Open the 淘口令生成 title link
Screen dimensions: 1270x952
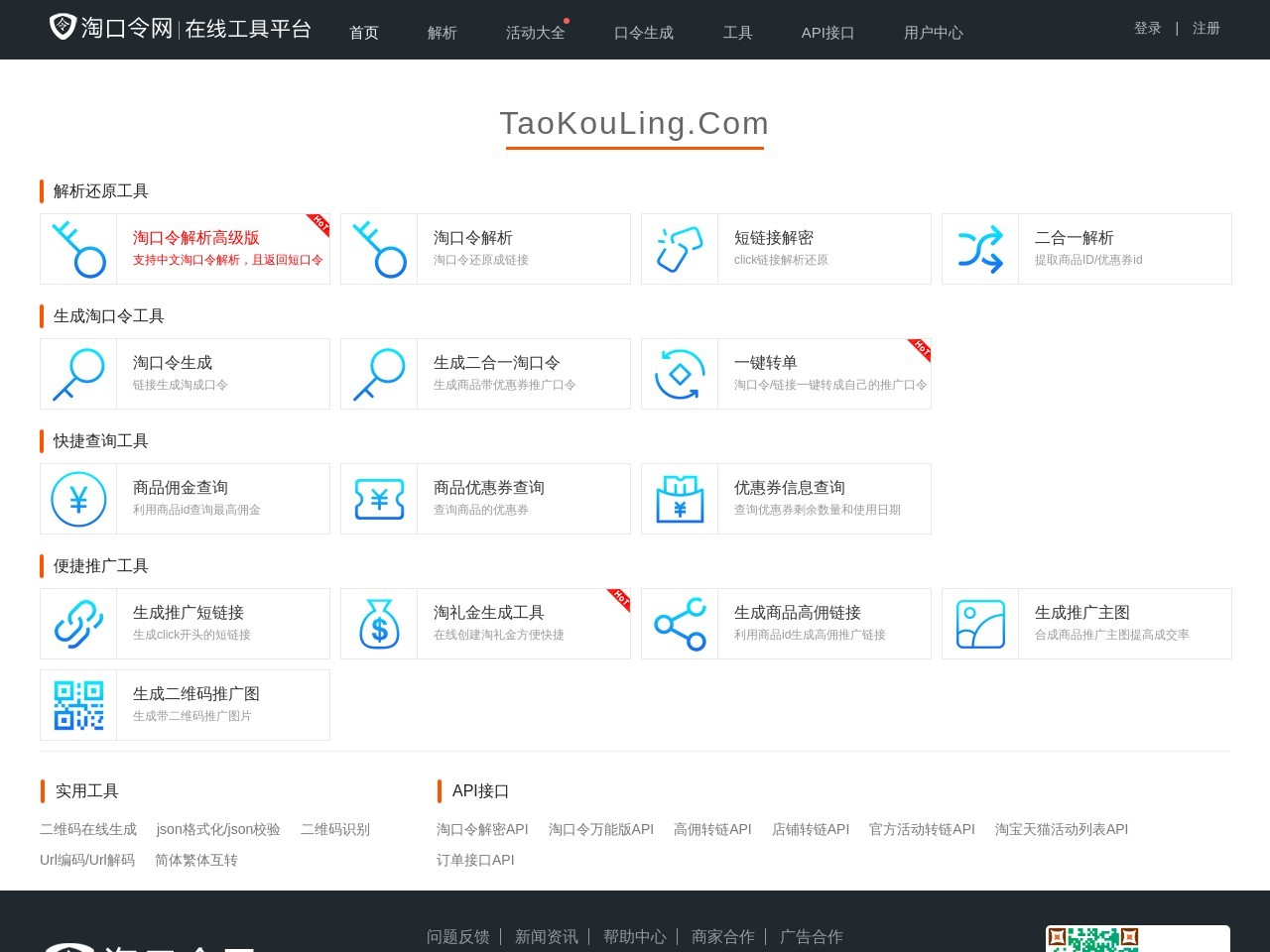pos(173,363)
